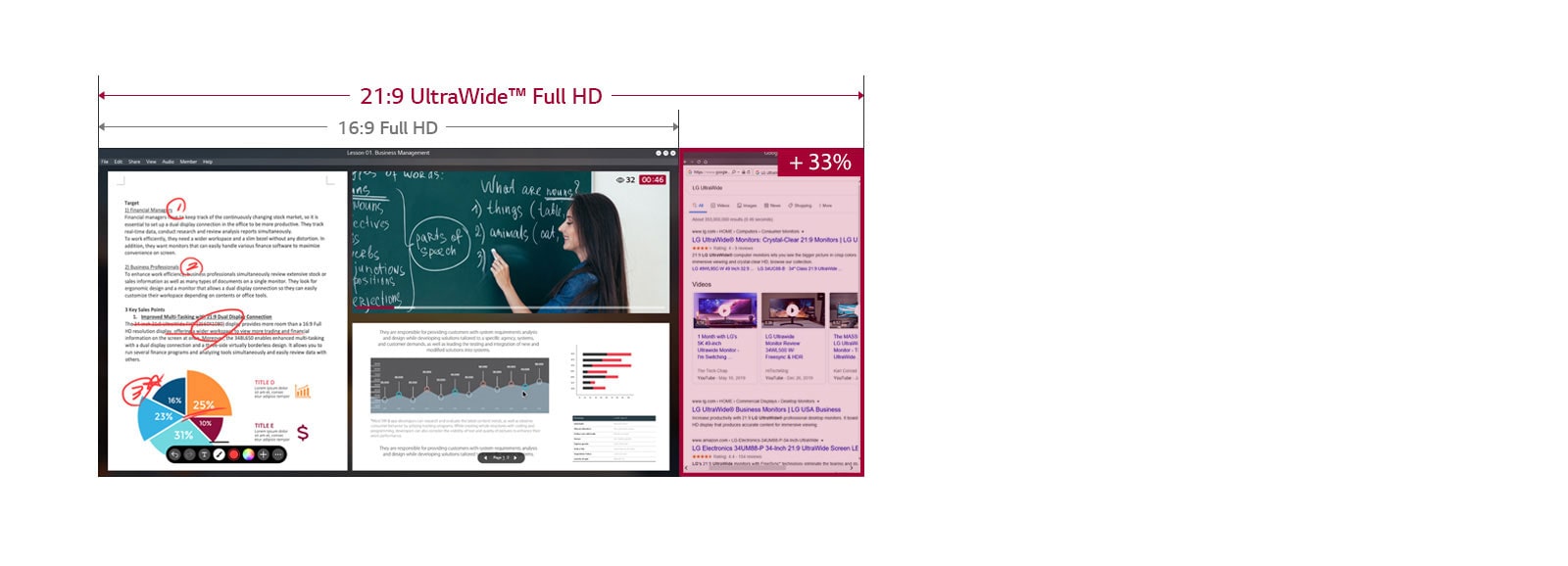
Task: Go to the next page in slide viewer
Action: click(516, 457)
